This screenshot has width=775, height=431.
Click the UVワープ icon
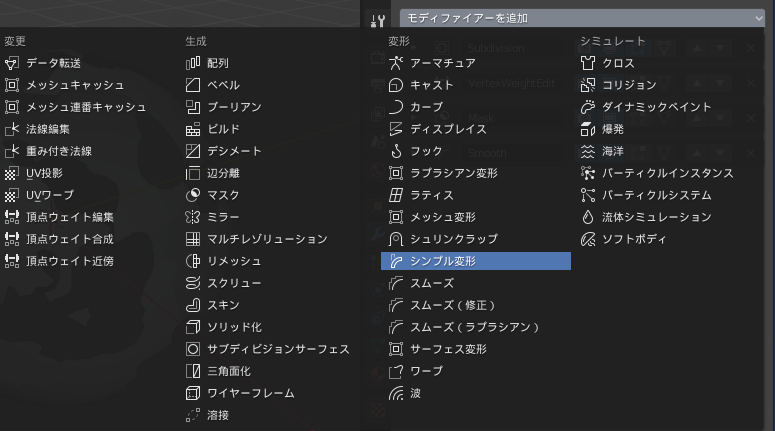[x=12, y=195]
